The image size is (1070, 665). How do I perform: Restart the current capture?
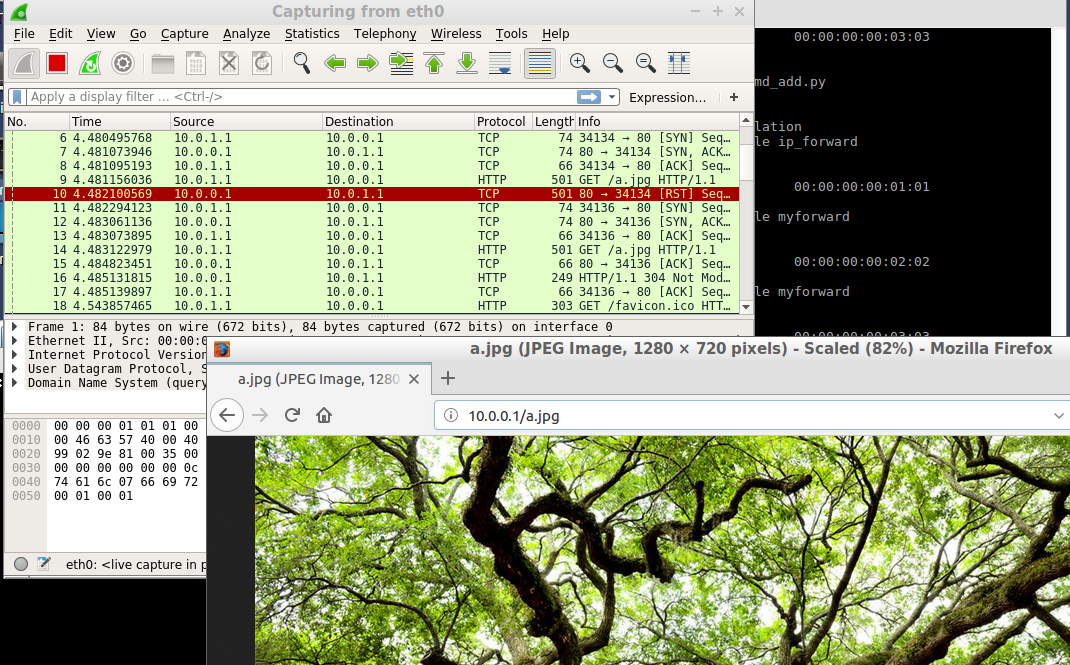click(90, 63)
